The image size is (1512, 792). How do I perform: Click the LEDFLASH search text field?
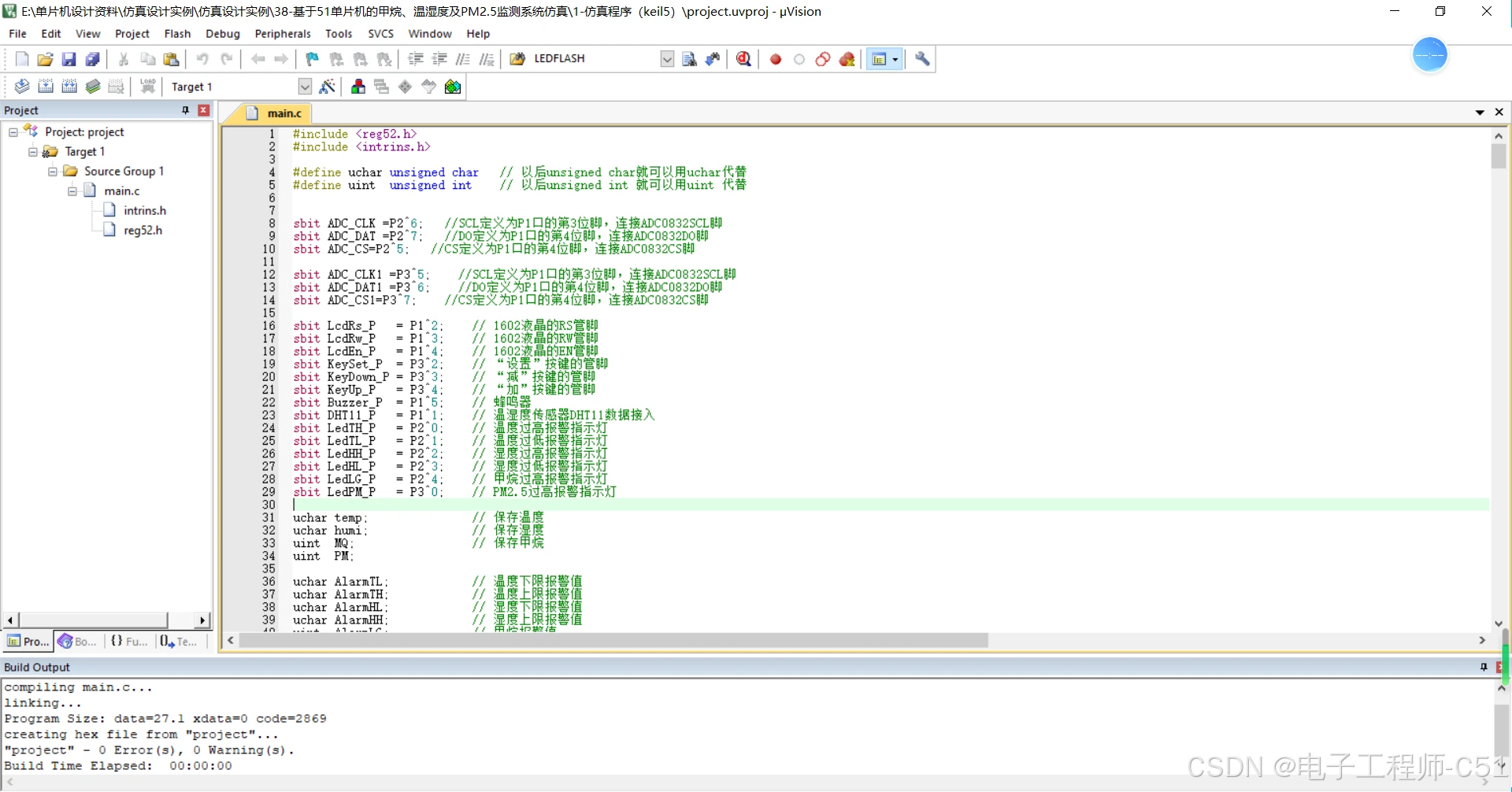point(595,59)
